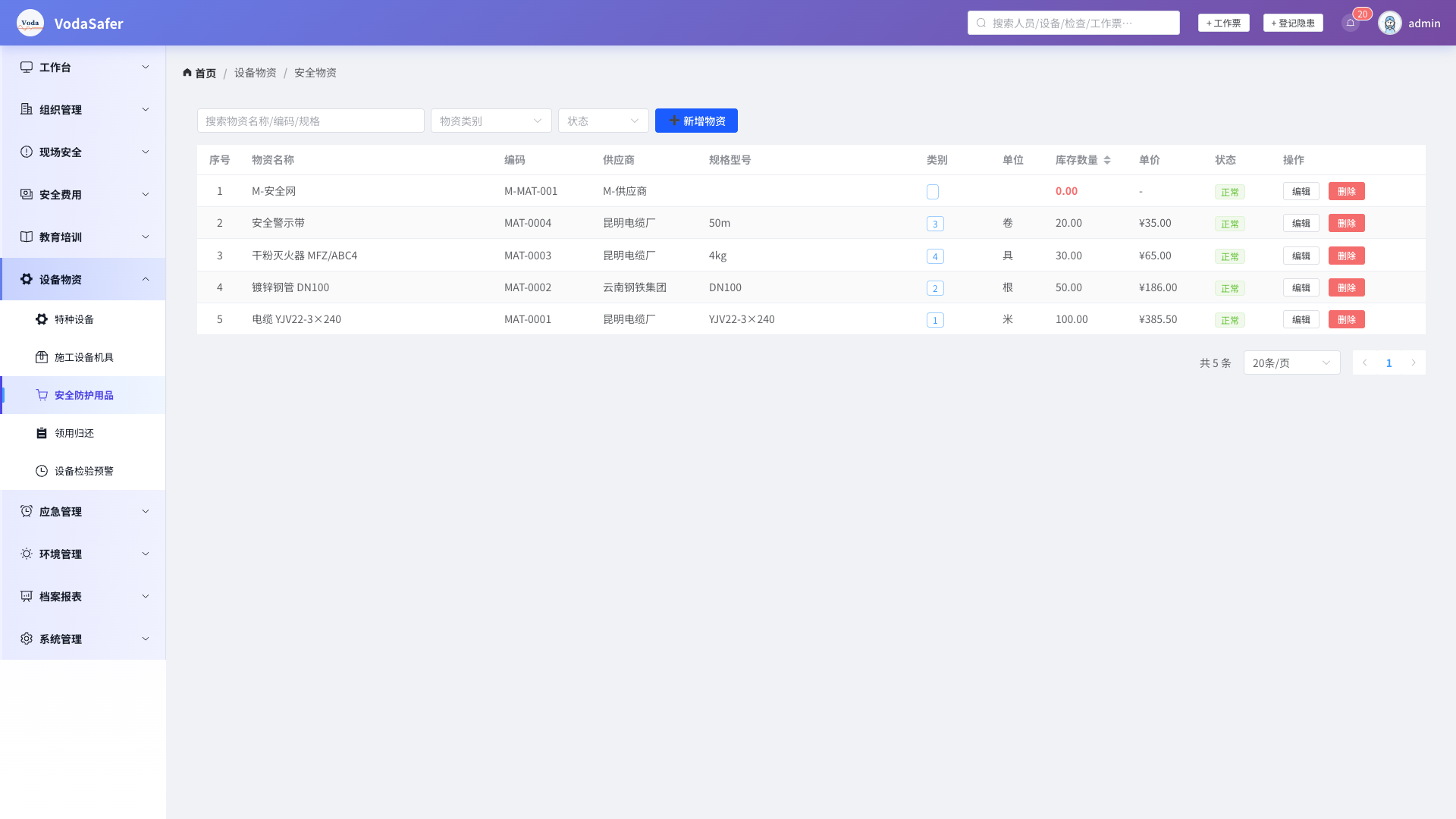Viewport: 1456px width, 819px height.
Task: Click category tag 4 in 干粉灭火器 row
Action: pos(935,256)
